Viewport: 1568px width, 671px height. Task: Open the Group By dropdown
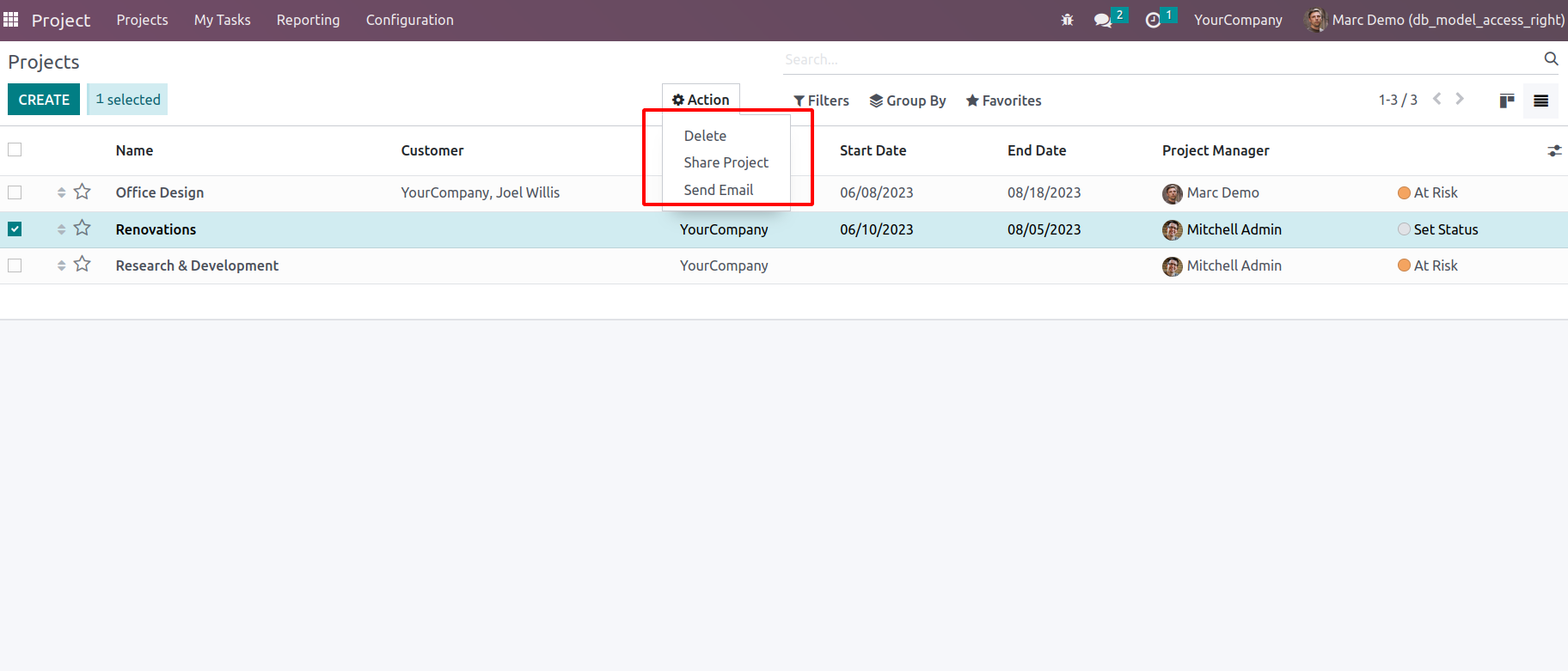907,101
